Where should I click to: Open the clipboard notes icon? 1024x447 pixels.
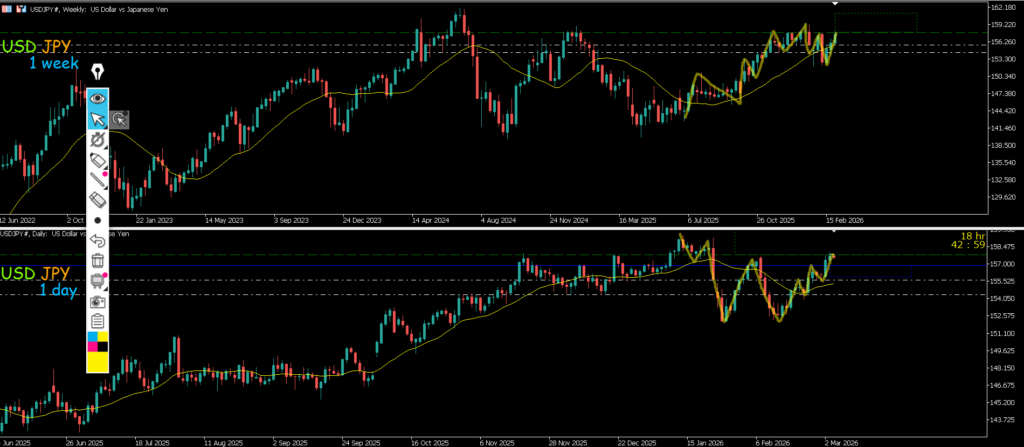[x=98, y=320]
